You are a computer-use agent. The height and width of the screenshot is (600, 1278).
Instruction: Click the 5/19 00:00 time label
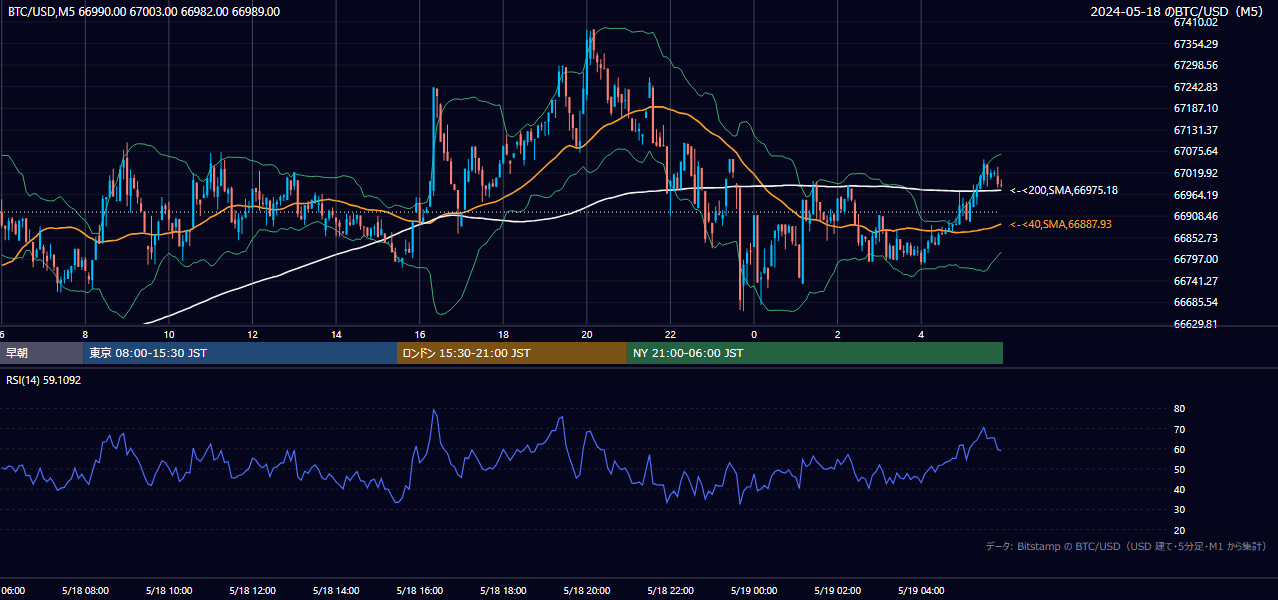click(754, 590)
